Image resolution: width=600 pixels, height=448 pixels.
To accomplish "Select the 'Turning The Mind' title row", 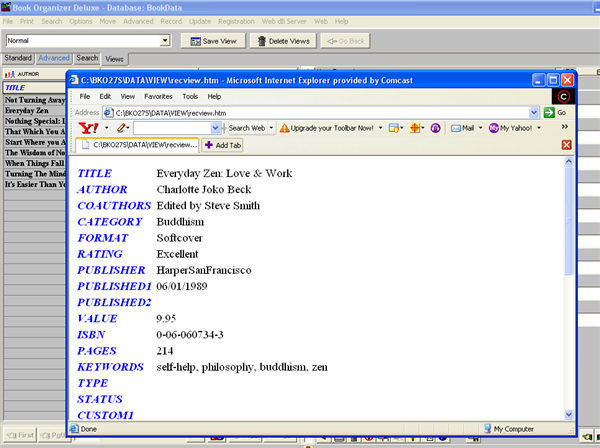I will [34, 174].
